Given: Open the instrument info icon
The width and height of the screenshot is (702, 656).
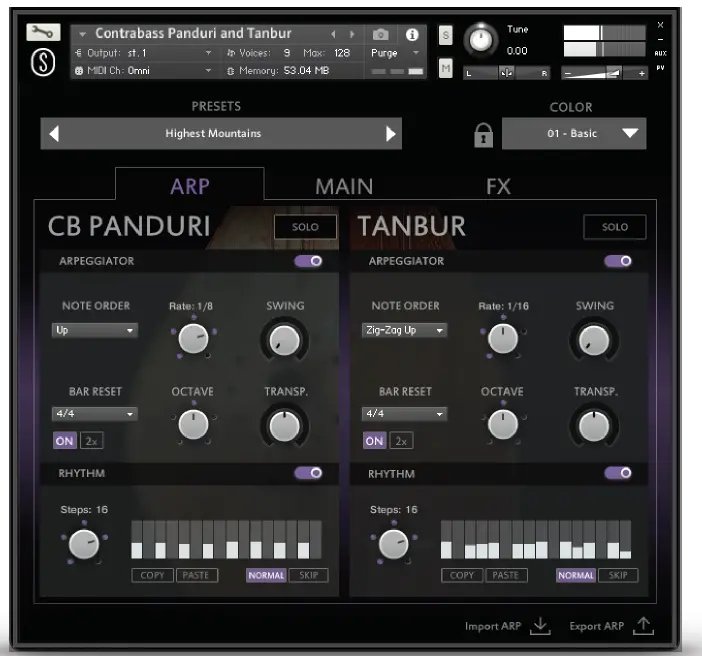Looking at the screenshot, I should 412,34.
